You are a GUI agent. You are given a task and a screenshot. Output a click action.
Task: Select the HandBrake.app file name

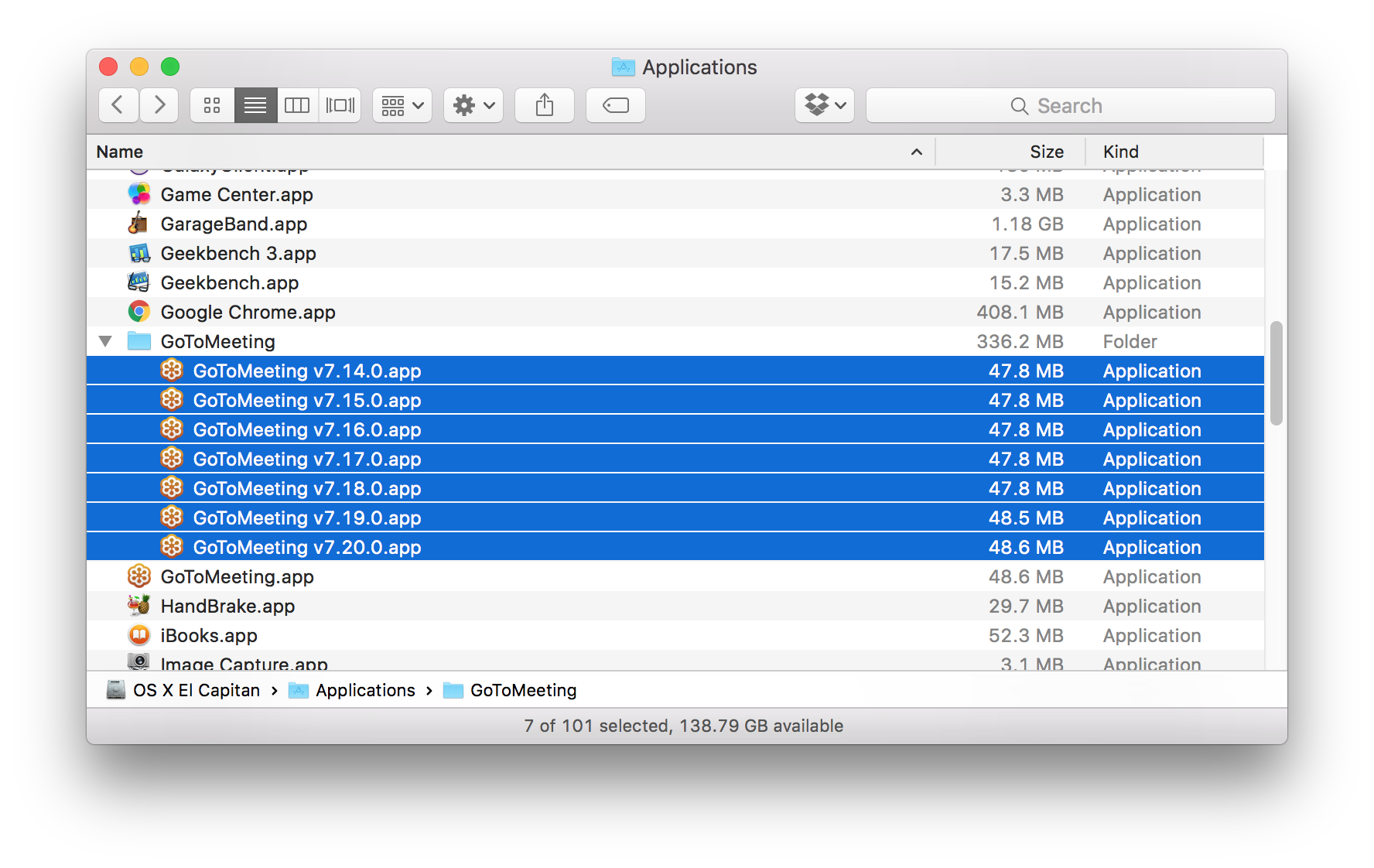(227, 606)
